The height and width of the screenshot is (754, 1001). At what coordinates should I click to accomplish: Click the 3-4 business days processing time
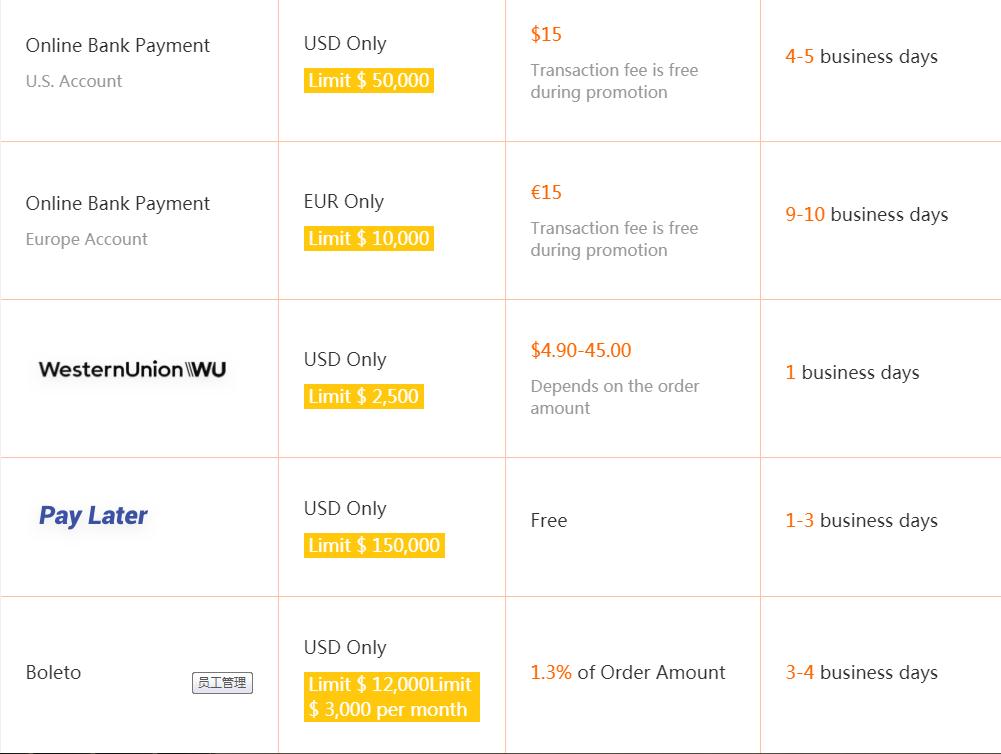tap(861, 673)
